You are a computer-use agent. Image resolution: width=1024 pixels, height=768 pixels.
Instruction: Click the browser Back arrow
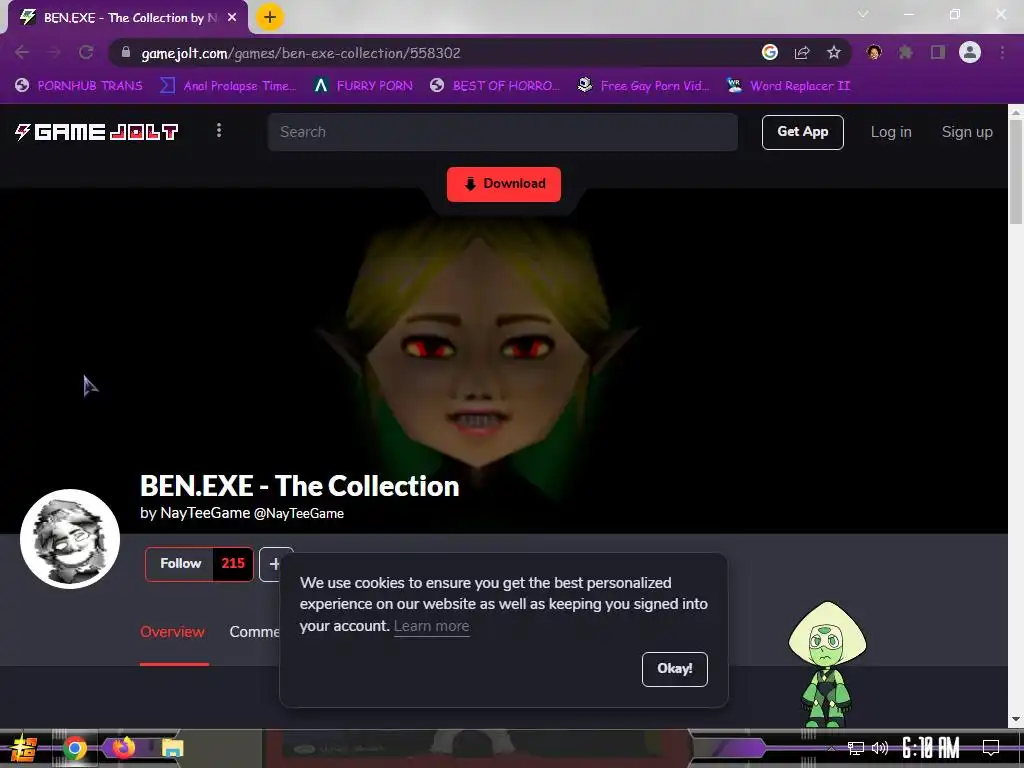(22, 52)
